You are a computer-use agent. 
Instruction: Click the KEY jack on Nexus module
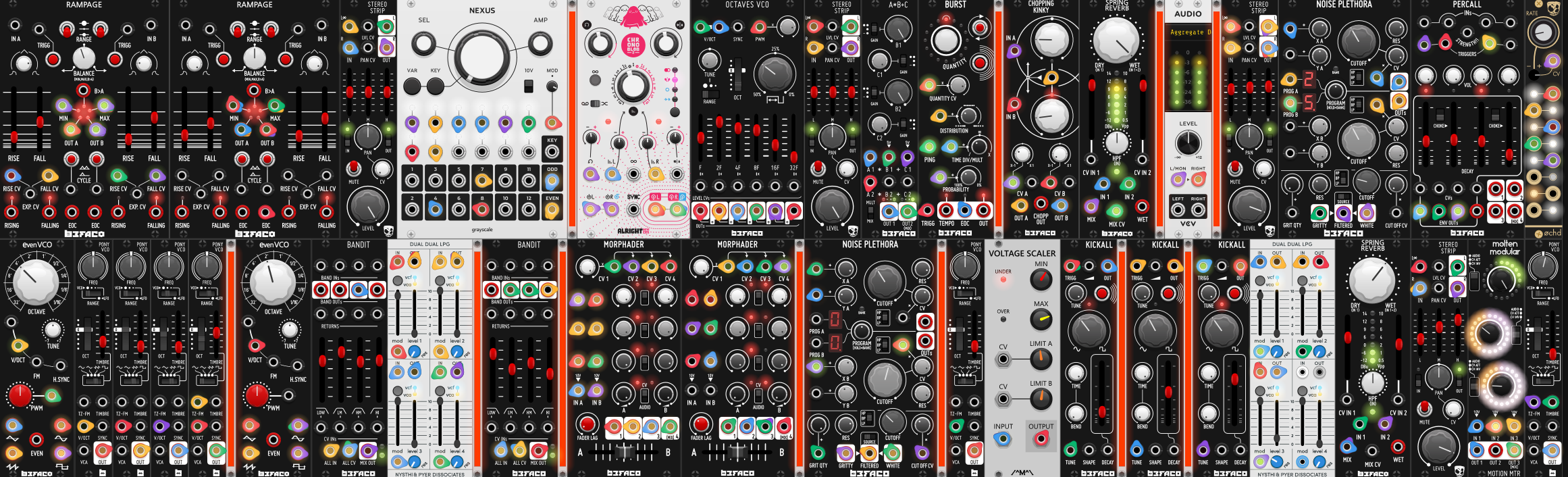click(552, 152)
